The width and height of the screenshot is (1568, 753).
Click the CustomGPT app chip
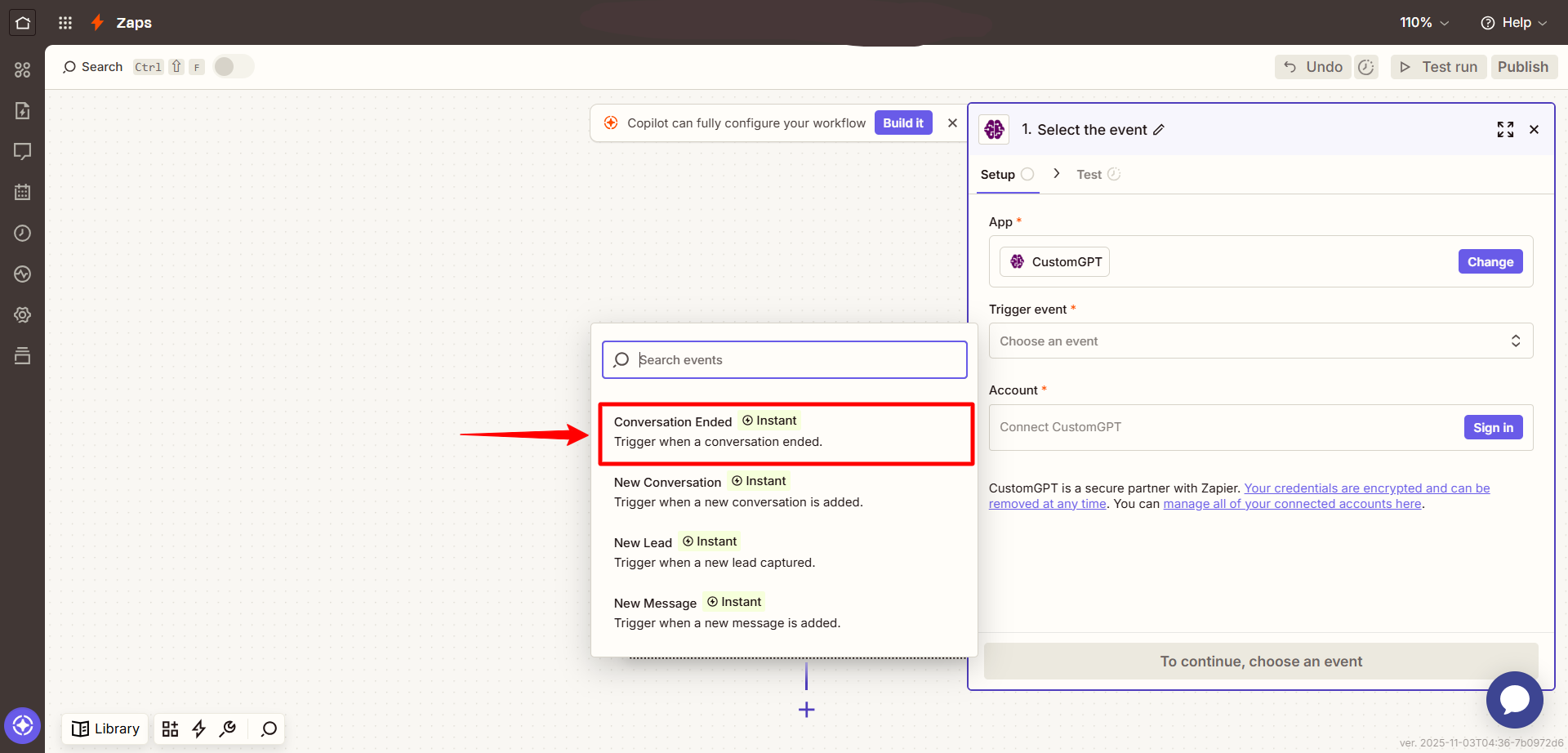click(x=1055, y=262)
